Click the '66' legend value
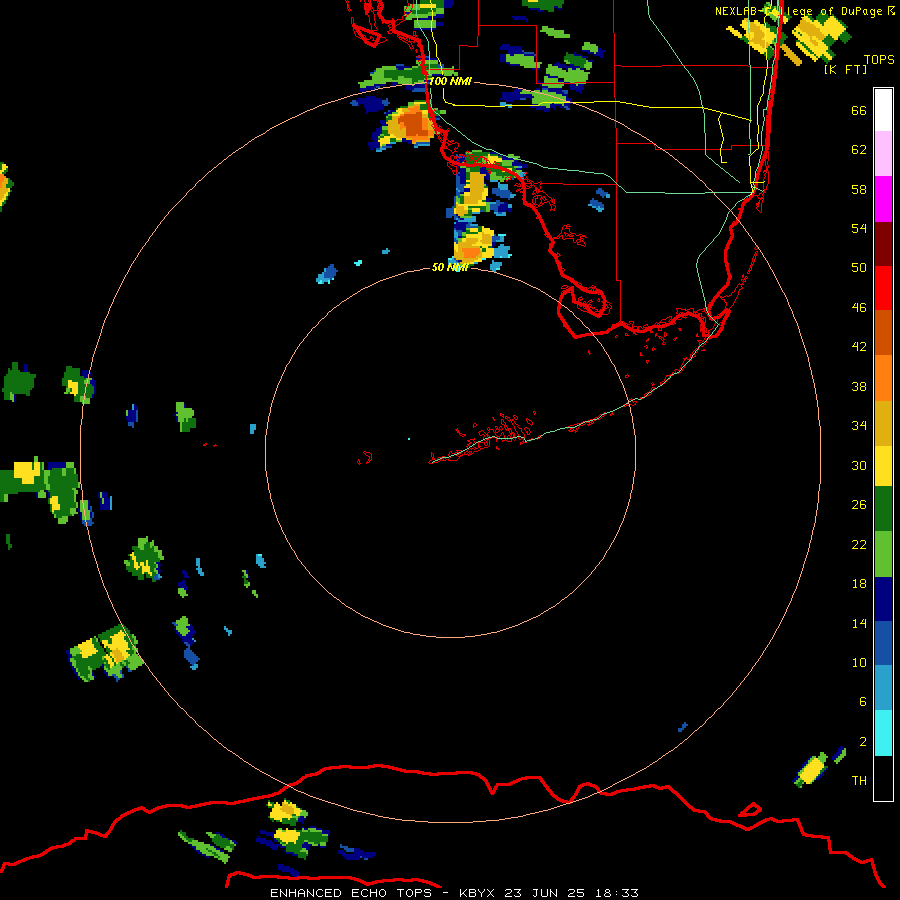Screen dimensions: 900x900 click(x=859, y=110)
